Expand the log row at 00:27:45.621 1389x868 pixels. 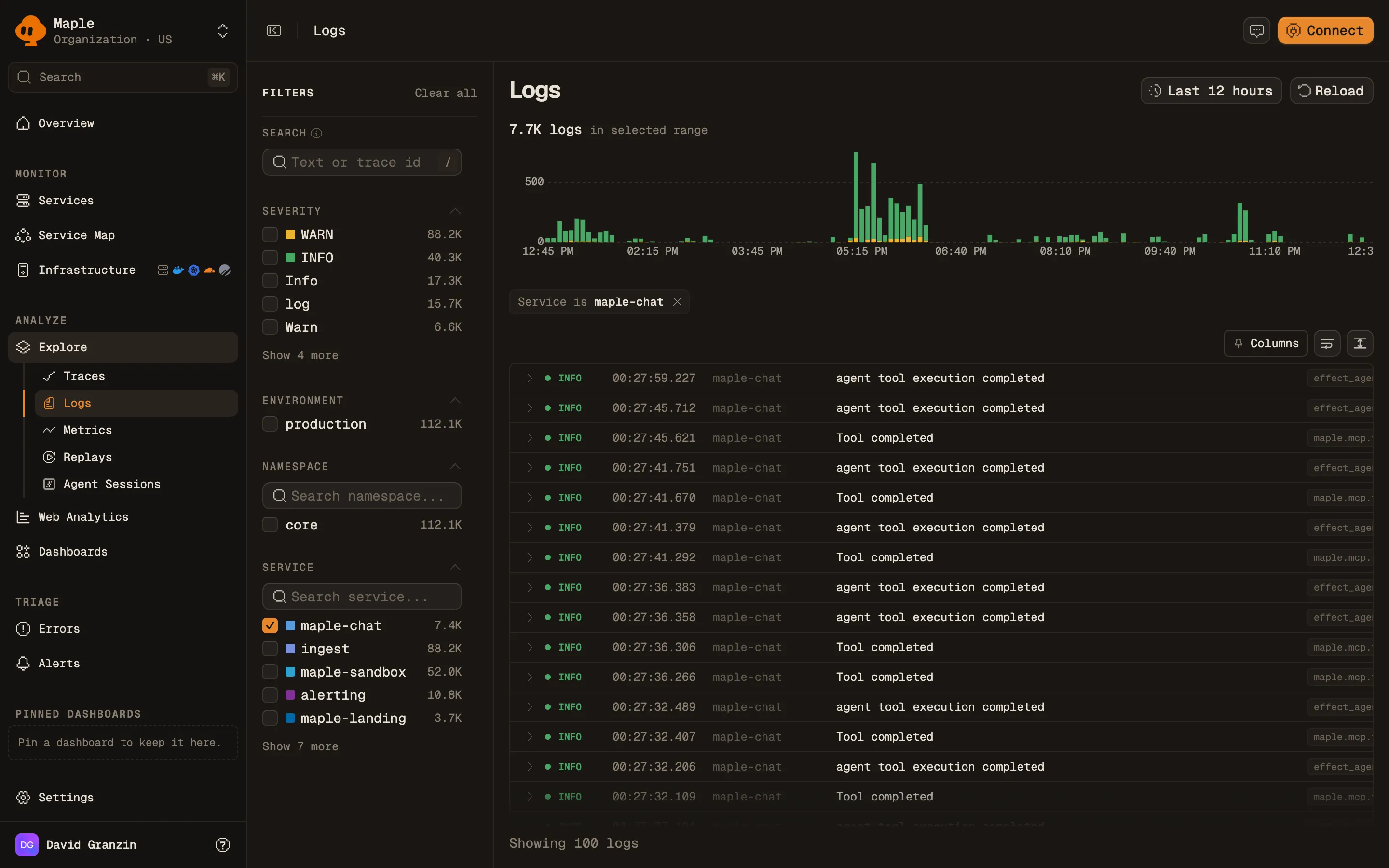point(530,438)
